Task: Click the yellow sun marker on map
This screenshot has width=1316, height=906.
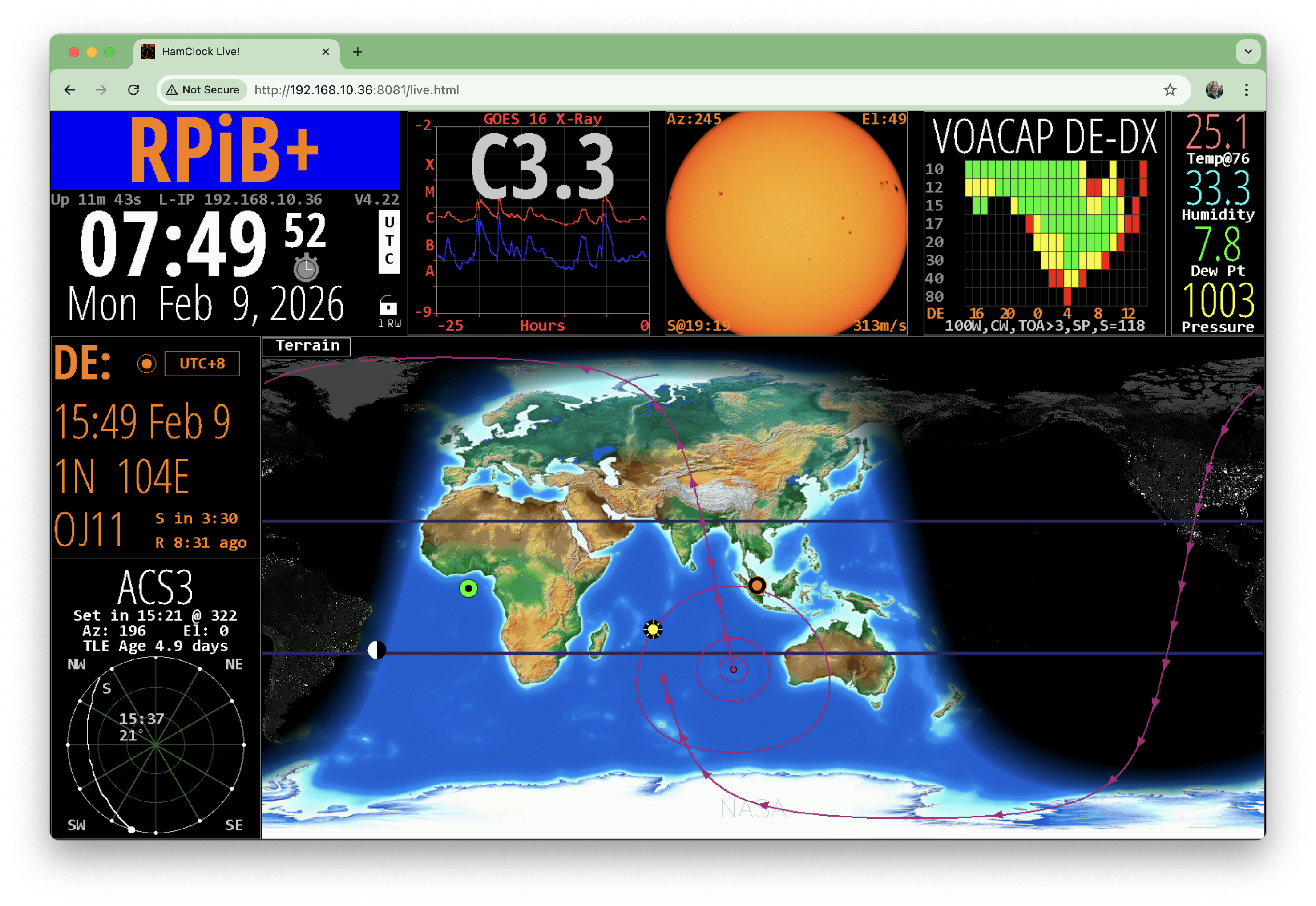Action: (653, 629)
